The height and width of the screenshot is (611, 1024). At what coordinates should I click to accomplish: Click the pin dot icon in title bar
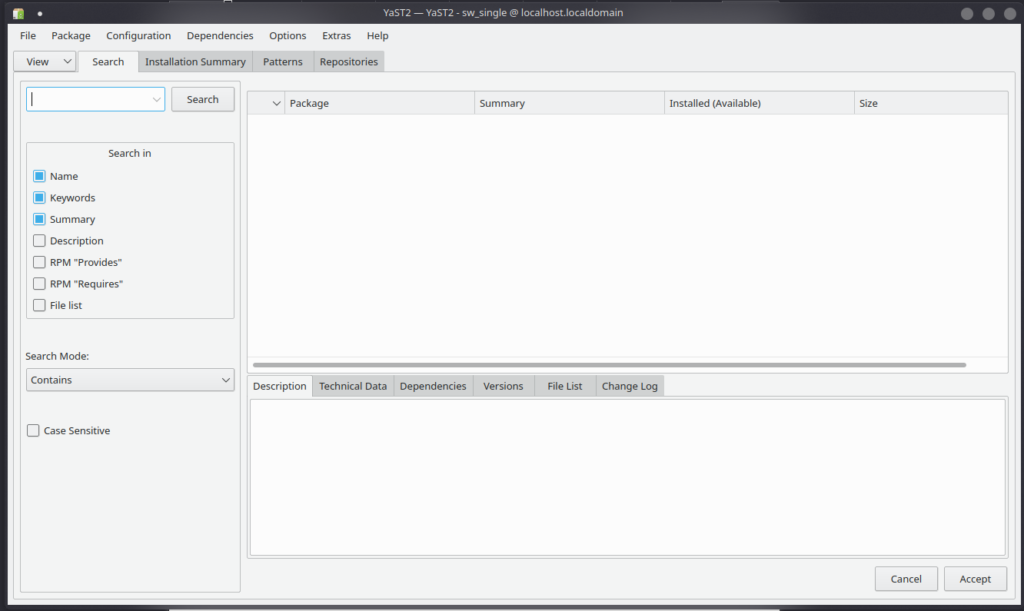click(40, 13)
